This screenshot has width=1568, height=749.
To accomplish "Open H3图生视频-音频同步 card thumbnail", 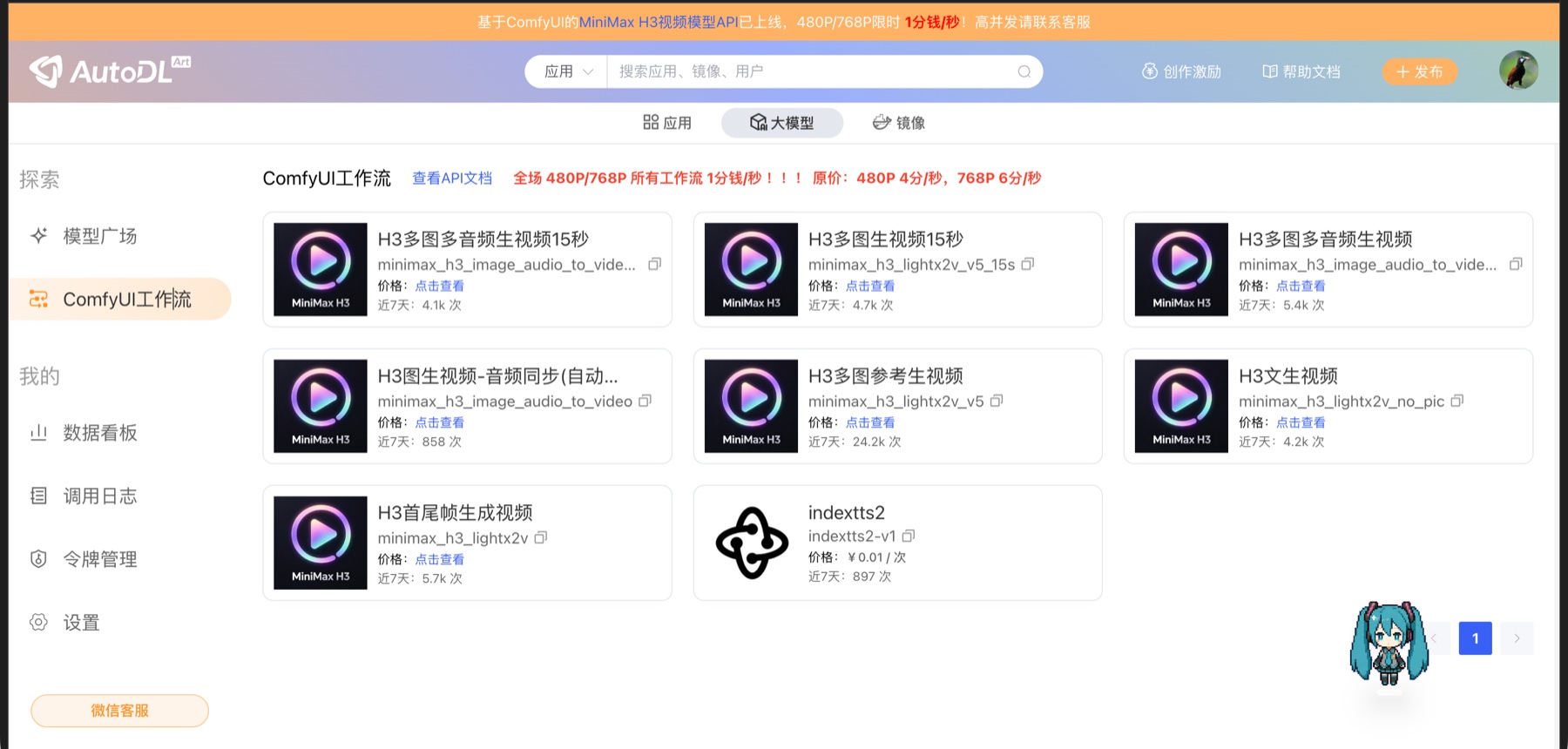I will pos(321,406).
